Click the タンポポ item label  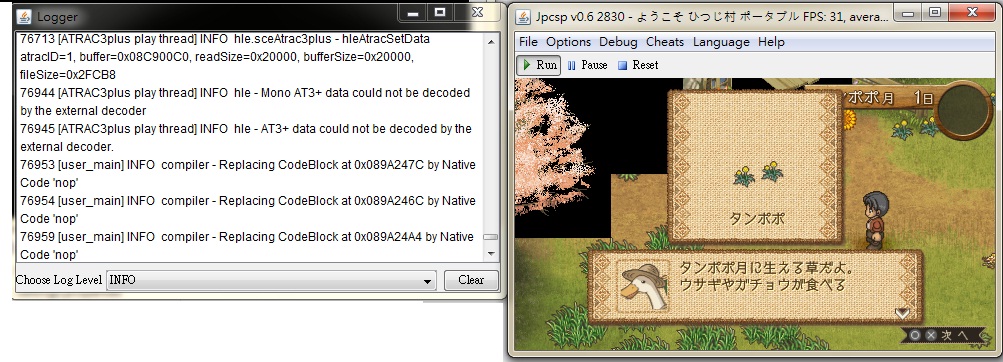point(757,219)
